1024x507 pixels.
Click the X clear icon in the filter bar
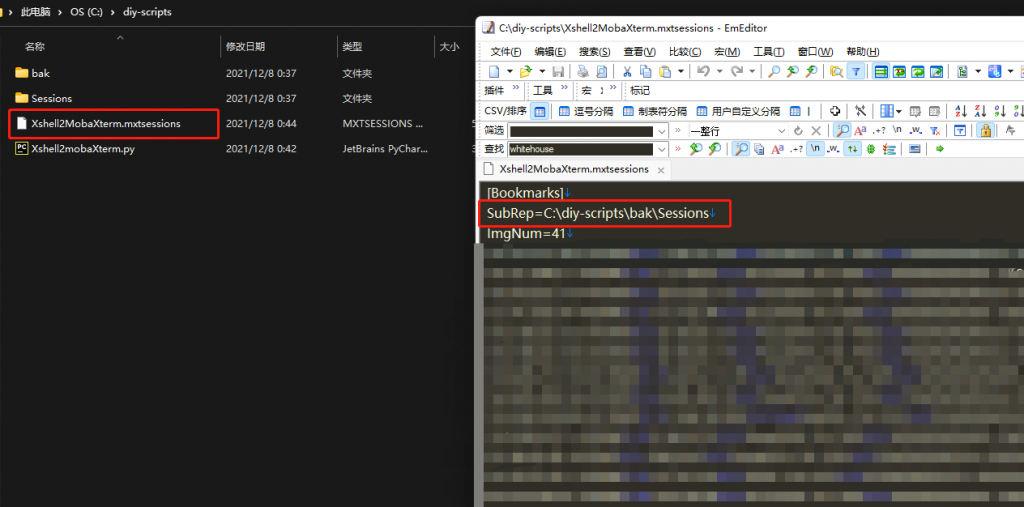pyautogui.click(x=816, y=131)
